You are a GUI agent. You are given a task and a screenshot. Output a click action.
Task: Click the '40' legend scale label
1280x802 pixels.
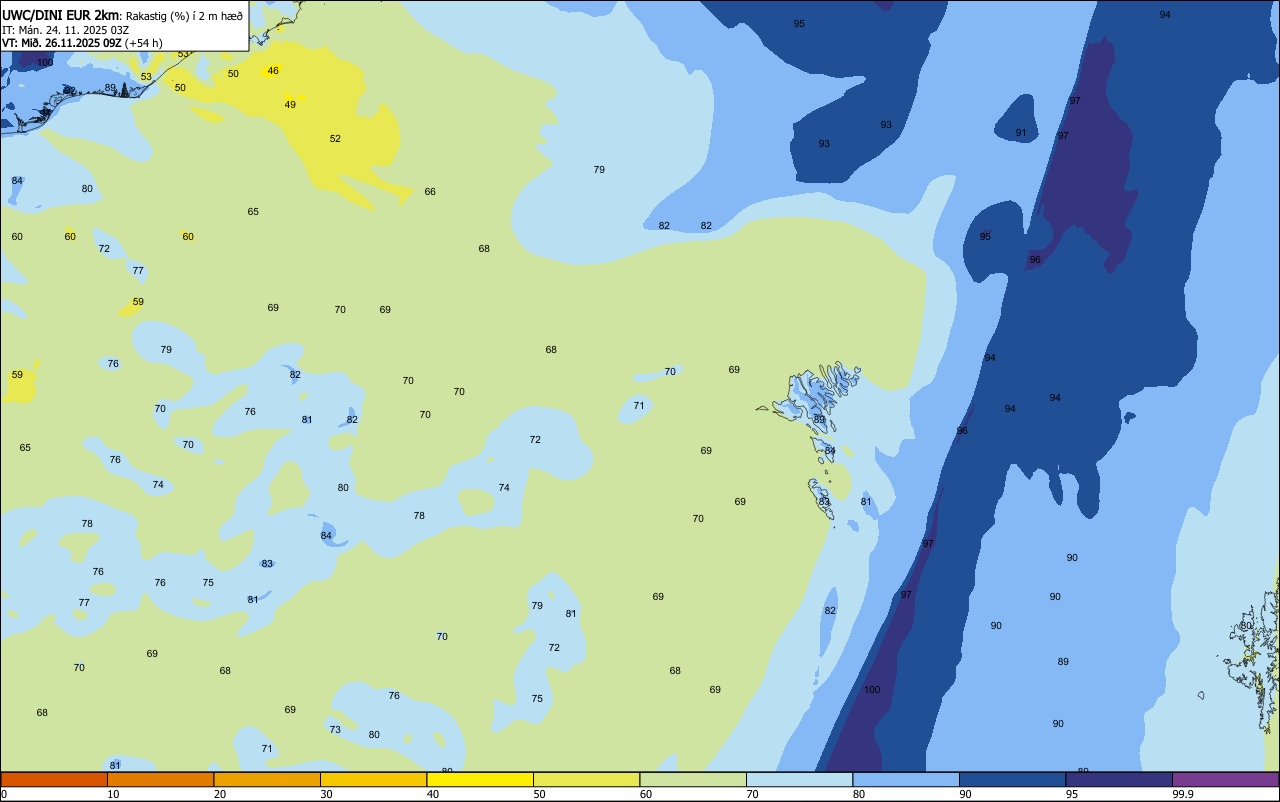(x=433, y=794)
